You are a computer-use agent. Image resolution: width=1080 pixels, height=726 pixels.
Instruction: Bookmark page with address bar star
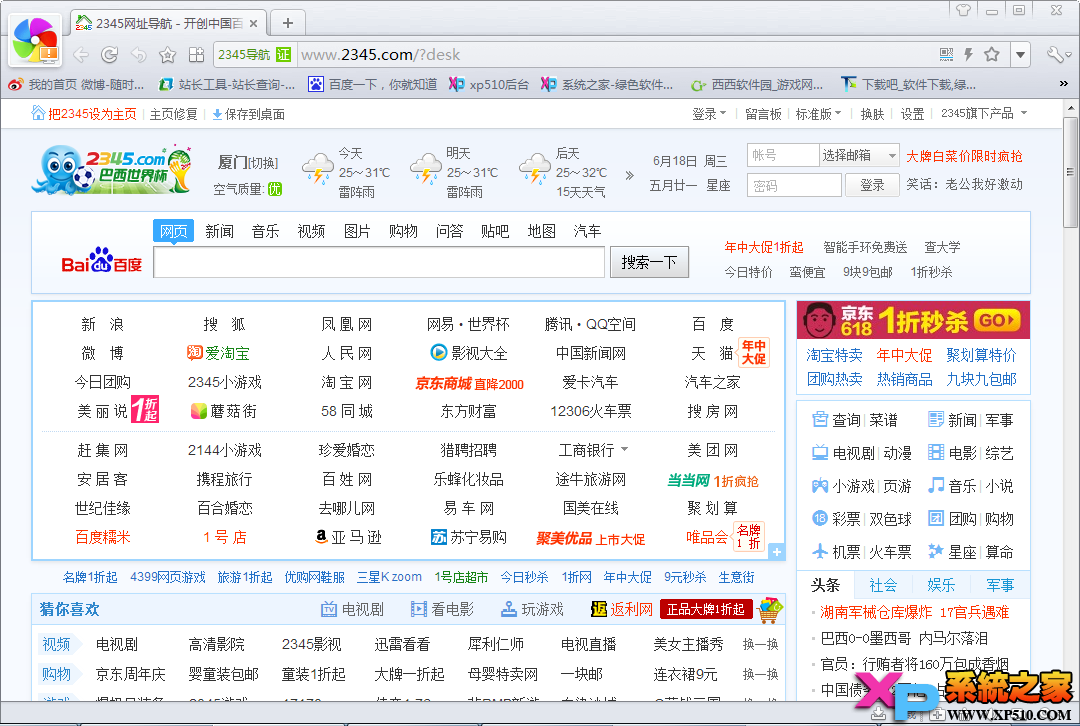coord(992,54)
